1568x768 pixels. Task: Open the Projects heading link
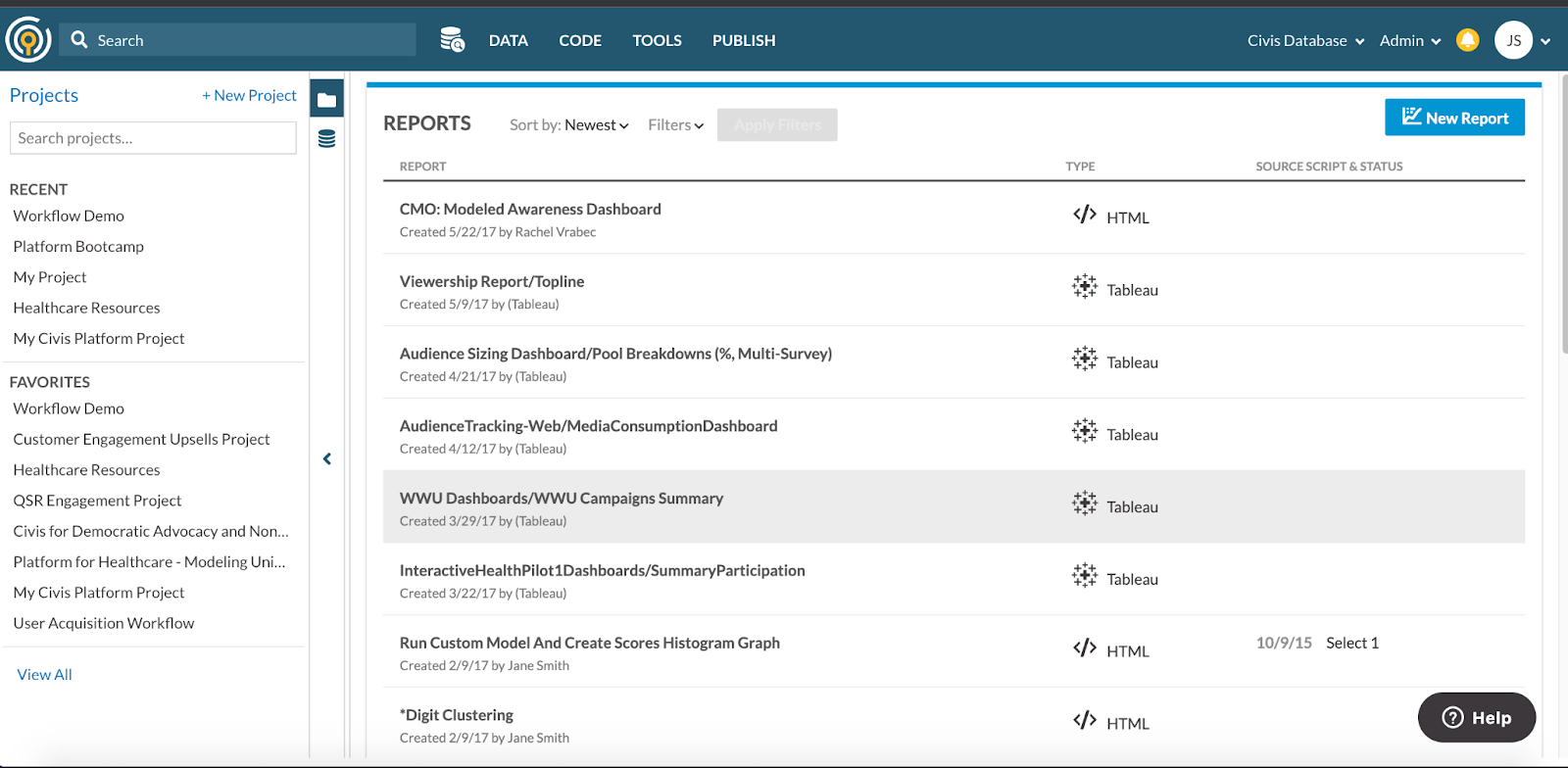click(43, 95)
